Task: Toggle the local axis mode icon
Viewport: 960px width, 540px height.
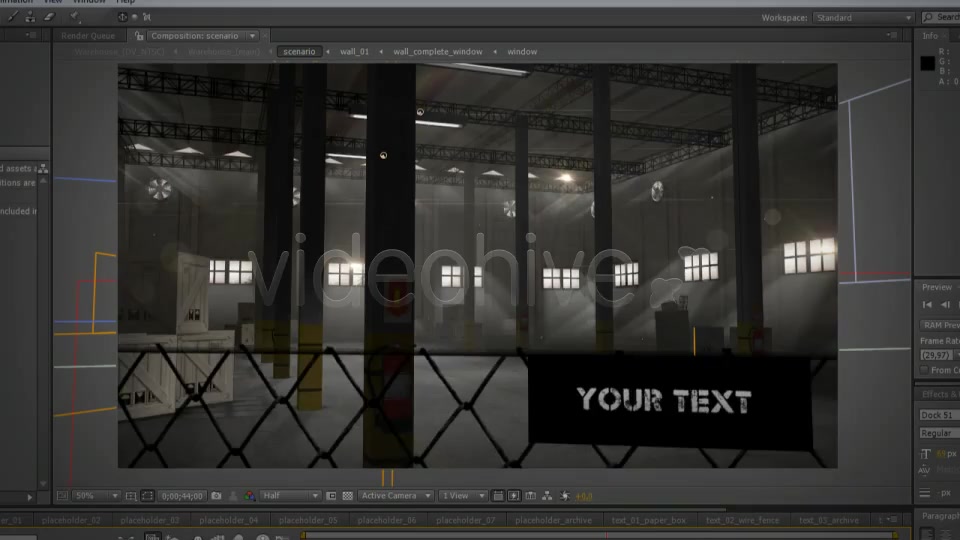Action: pyautogui.click(x=122, y=17)
